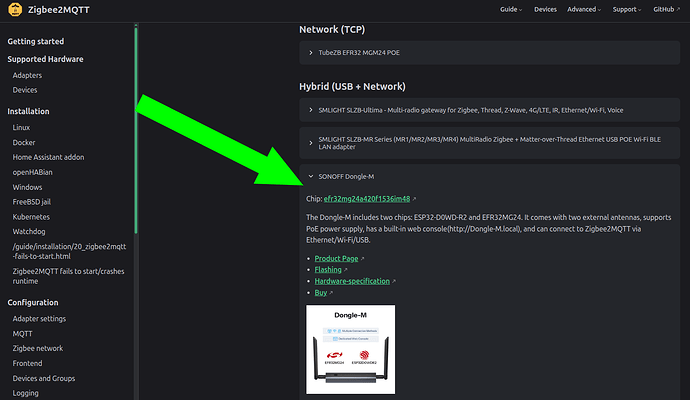
Task: Open the Logging configuration page
Action: coord(26,393)
